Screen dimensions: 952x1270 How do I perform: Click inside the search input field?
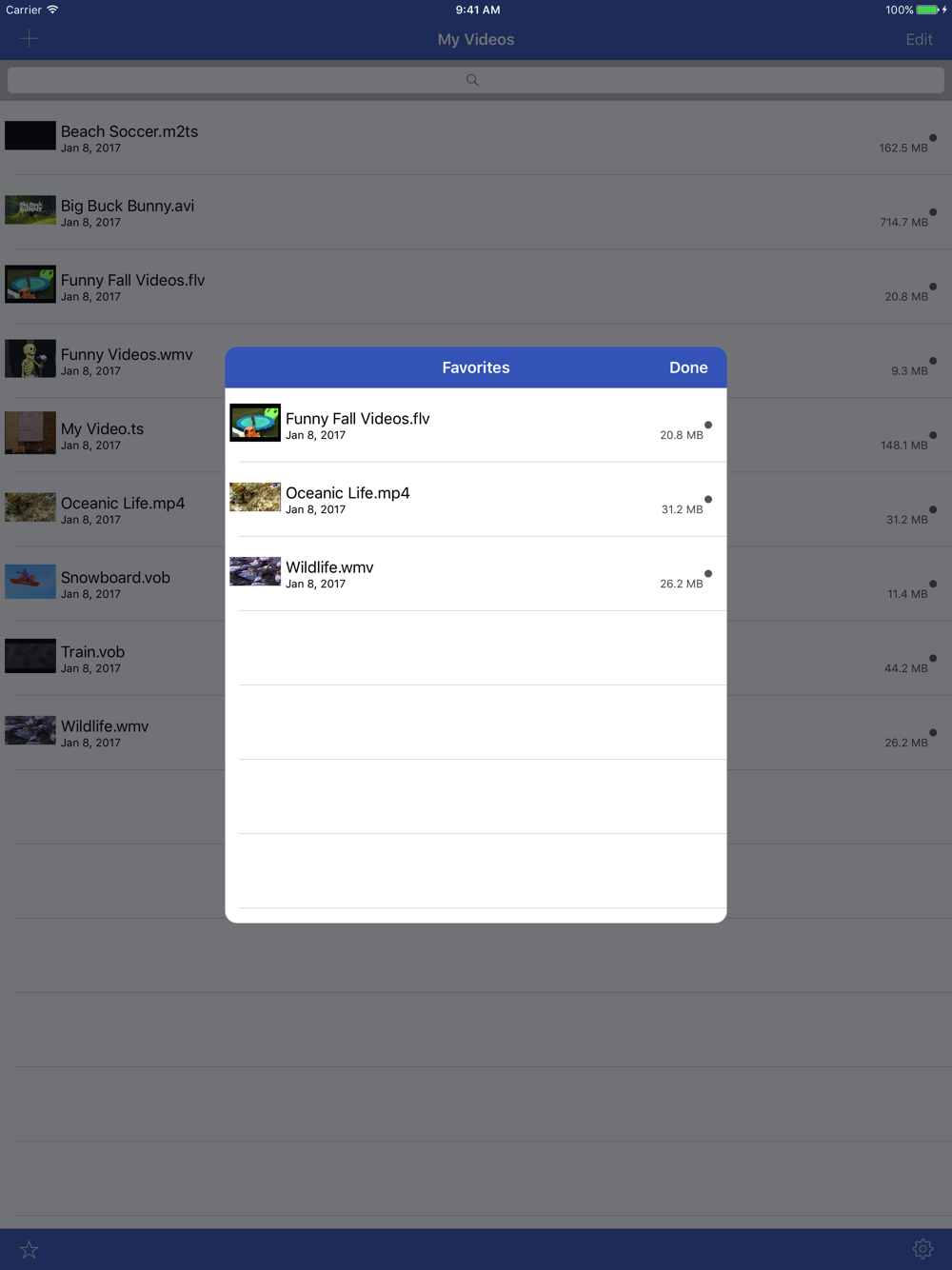click(x=476, y=80)
